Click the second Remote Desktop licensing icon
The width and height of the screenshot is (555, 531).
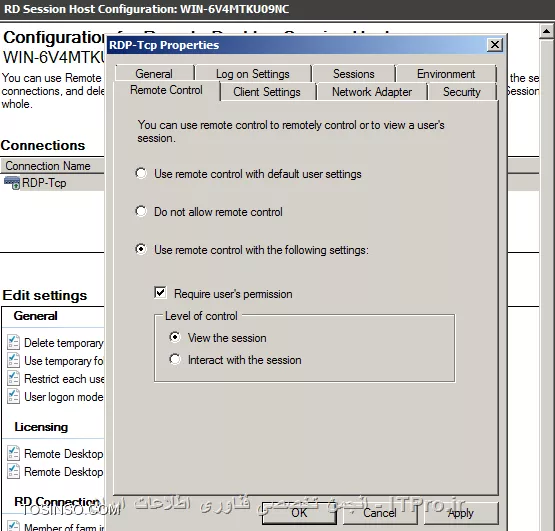coord(13,472)
